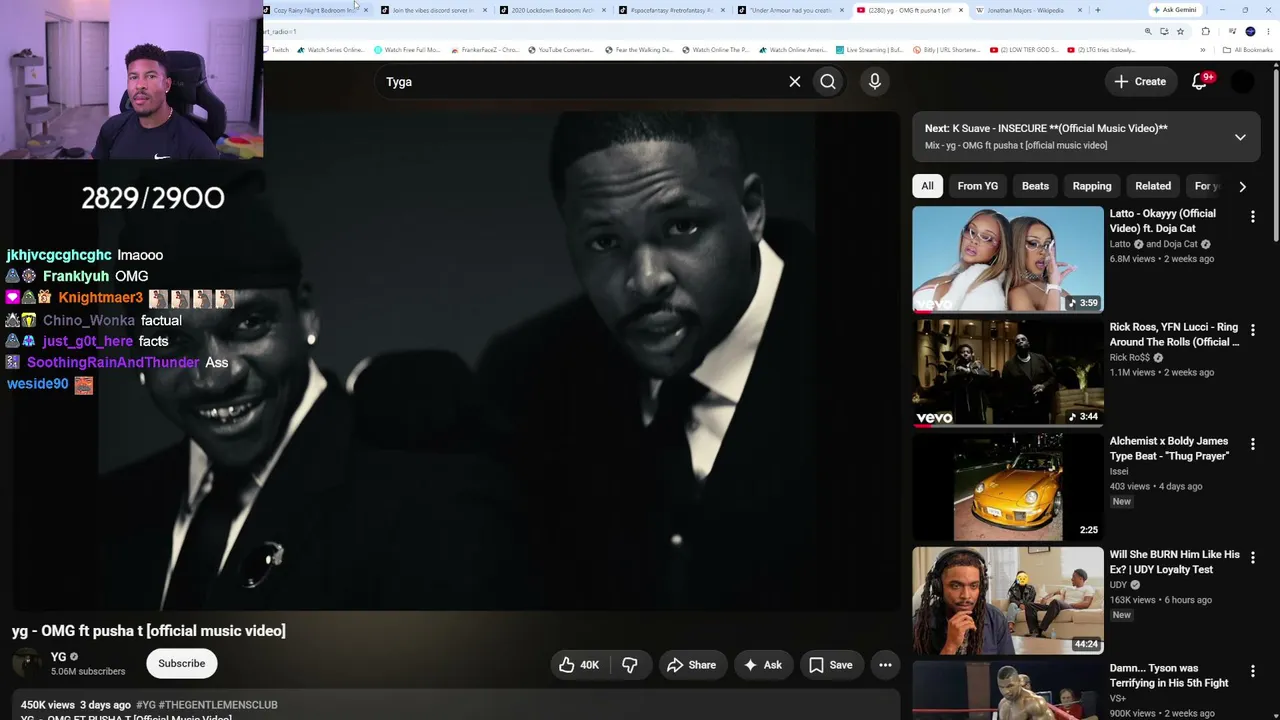Open more actions under the video
1280x720 pixels.
tap(885, 665)
